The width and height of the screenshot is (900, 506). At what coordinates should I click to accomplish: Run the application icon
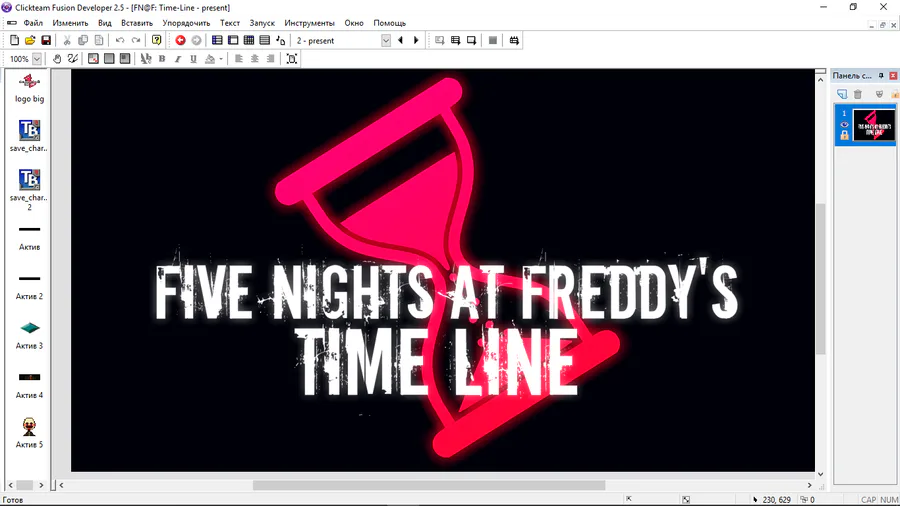pos(455,40)
